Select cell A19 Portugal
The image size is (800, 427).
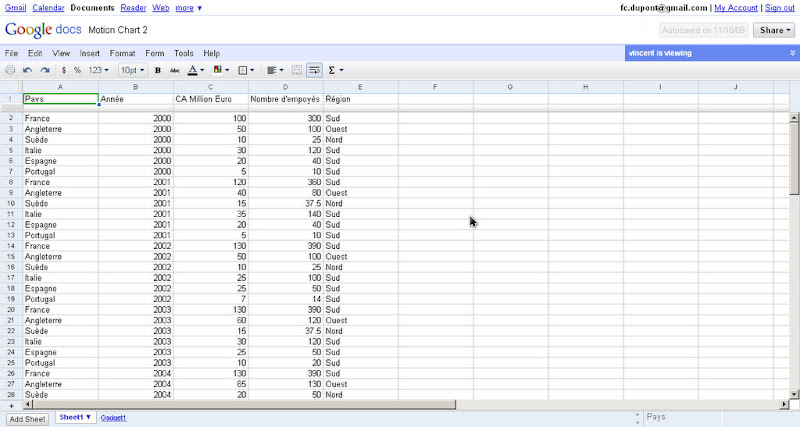[60, 299]
